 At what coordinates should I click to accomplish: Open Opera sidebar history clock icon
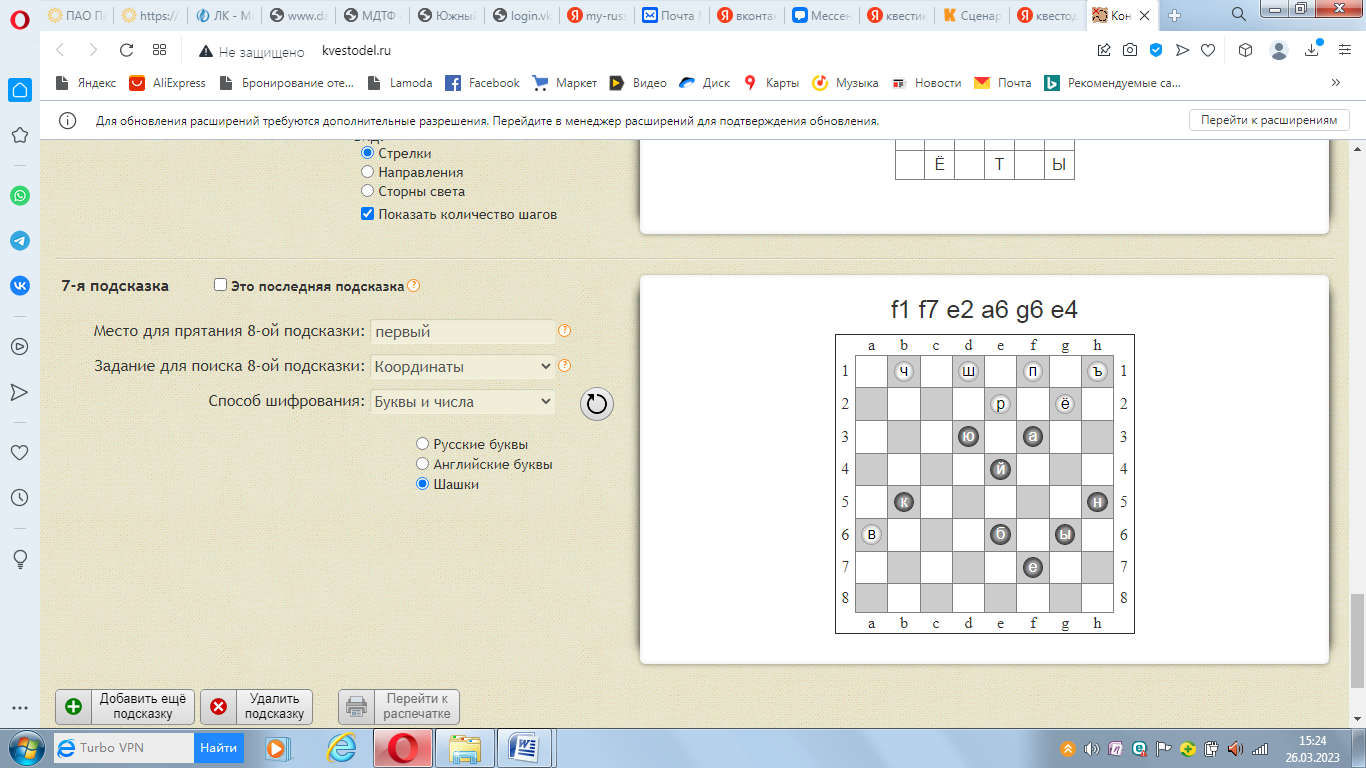(20, 497)
